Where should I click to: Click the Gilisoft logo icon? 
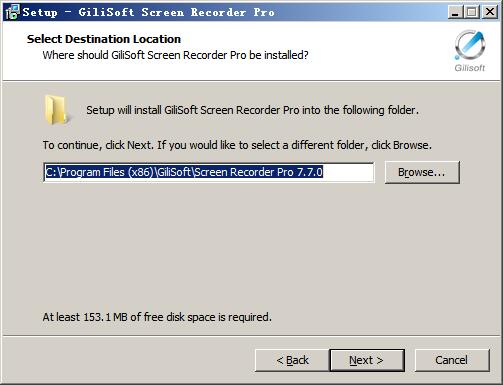(x=470, y=45)
